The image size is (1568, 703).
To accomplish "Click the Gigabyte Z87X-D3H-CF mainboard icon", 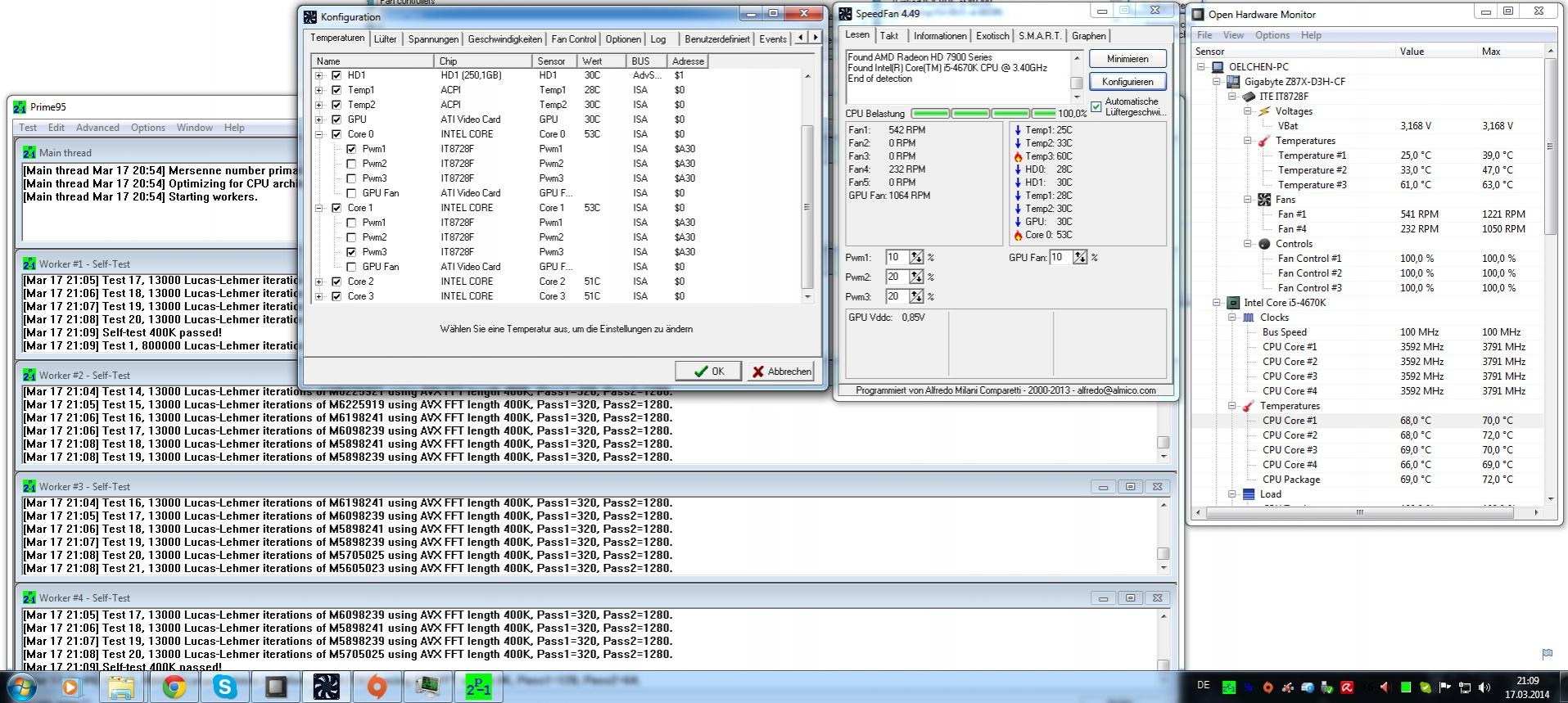I will 1232,82.
